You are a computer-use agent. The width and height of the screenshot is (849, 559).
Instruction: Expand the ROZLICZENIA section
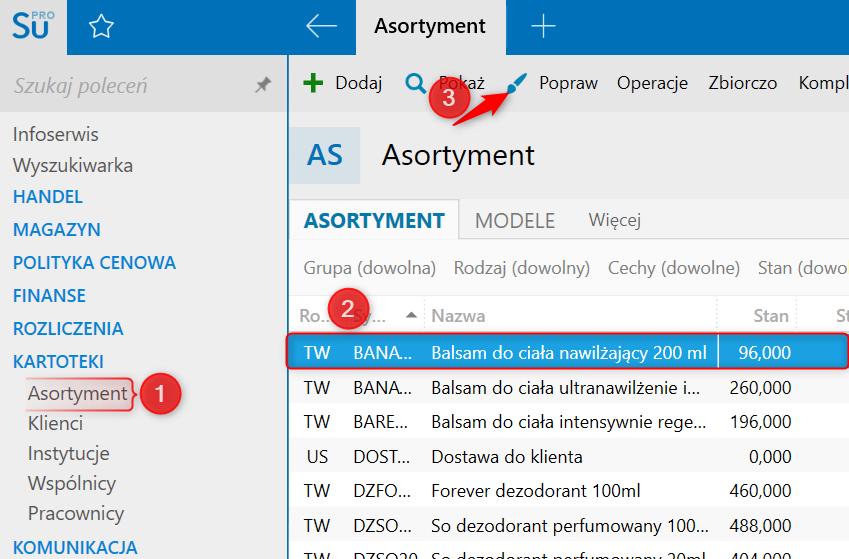[68, 329]
